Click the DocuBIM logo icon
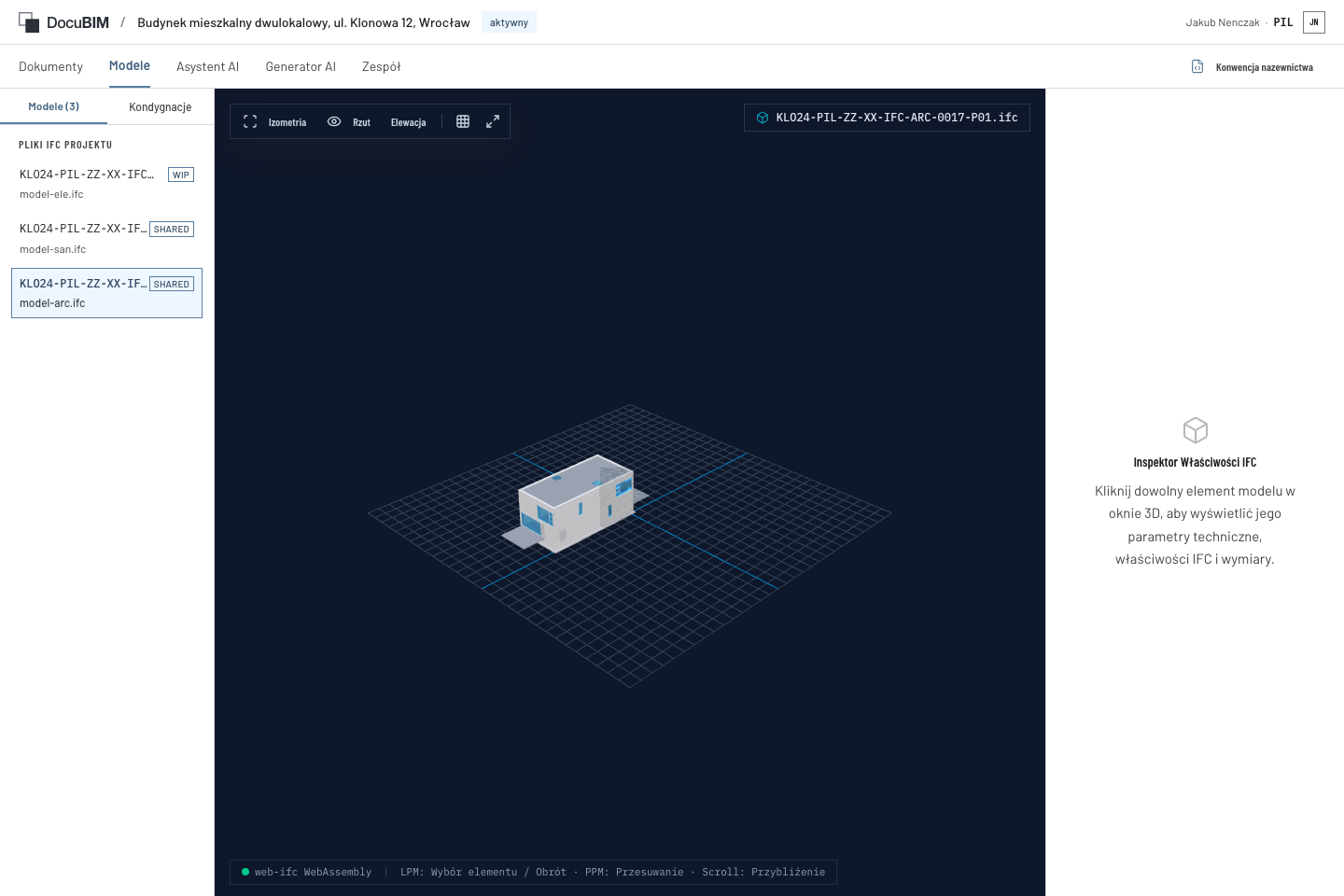Screen dimensions: 1344x896 tap(29, 22)
